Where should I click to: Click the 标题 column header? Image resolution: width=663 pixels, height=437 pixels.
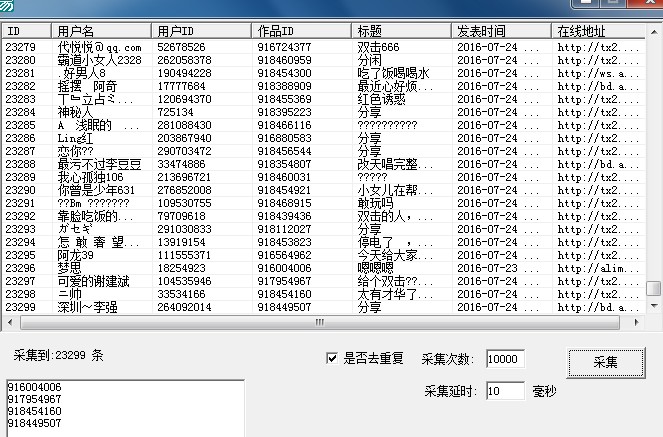coord(402,31)
